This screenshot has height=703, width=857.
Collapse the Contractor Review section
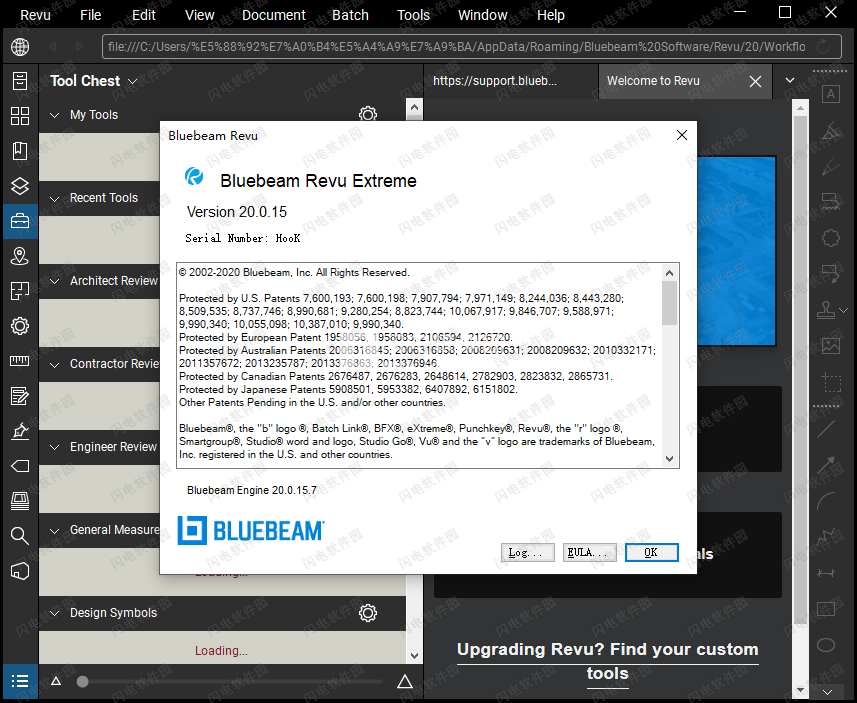(54, 365)
